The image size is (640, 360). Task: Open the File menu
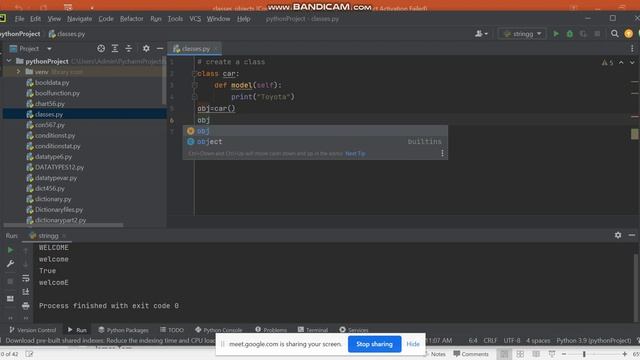[x=19, y=19]
